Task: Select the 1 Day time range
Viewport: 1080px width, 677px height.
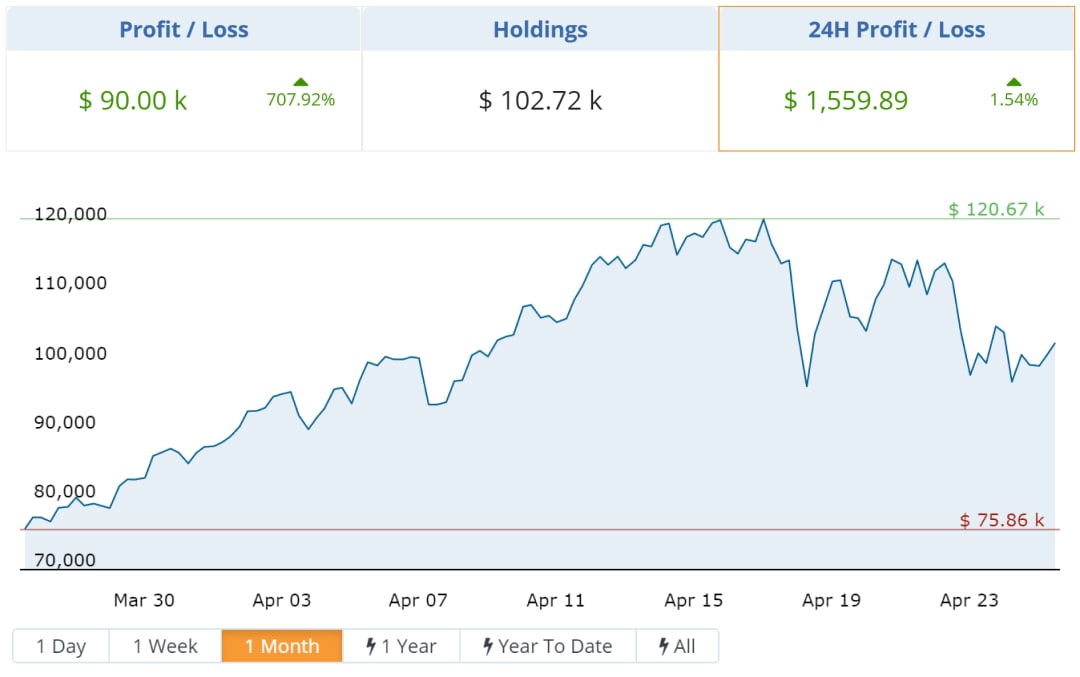Action: (61, 646)
